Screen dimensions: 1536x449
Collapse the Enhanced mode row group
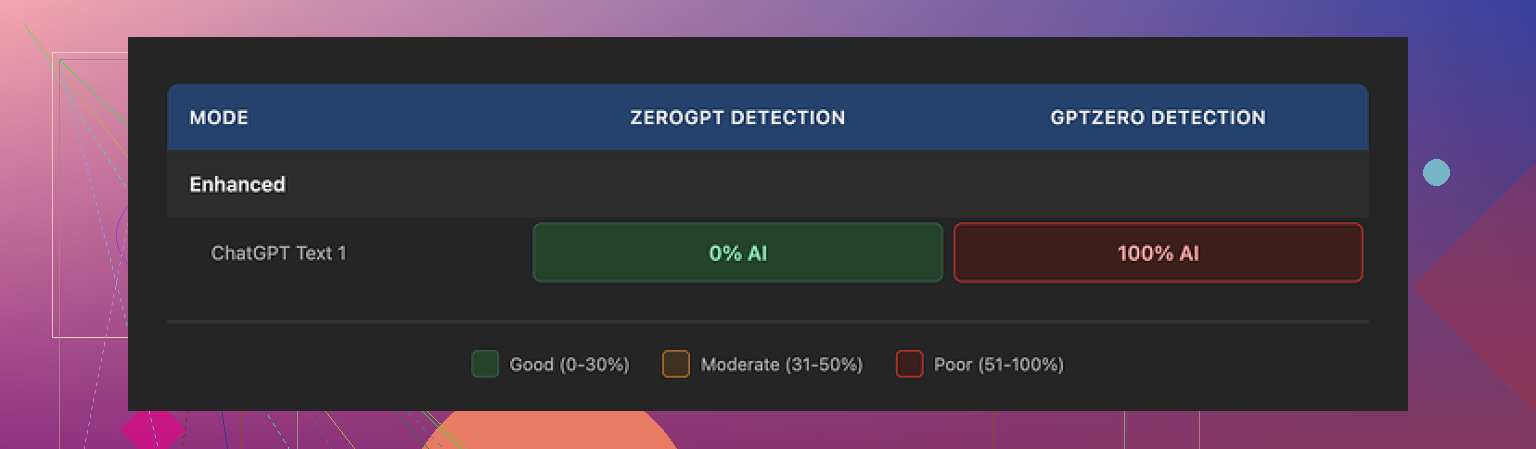click(x=238, y=185)
